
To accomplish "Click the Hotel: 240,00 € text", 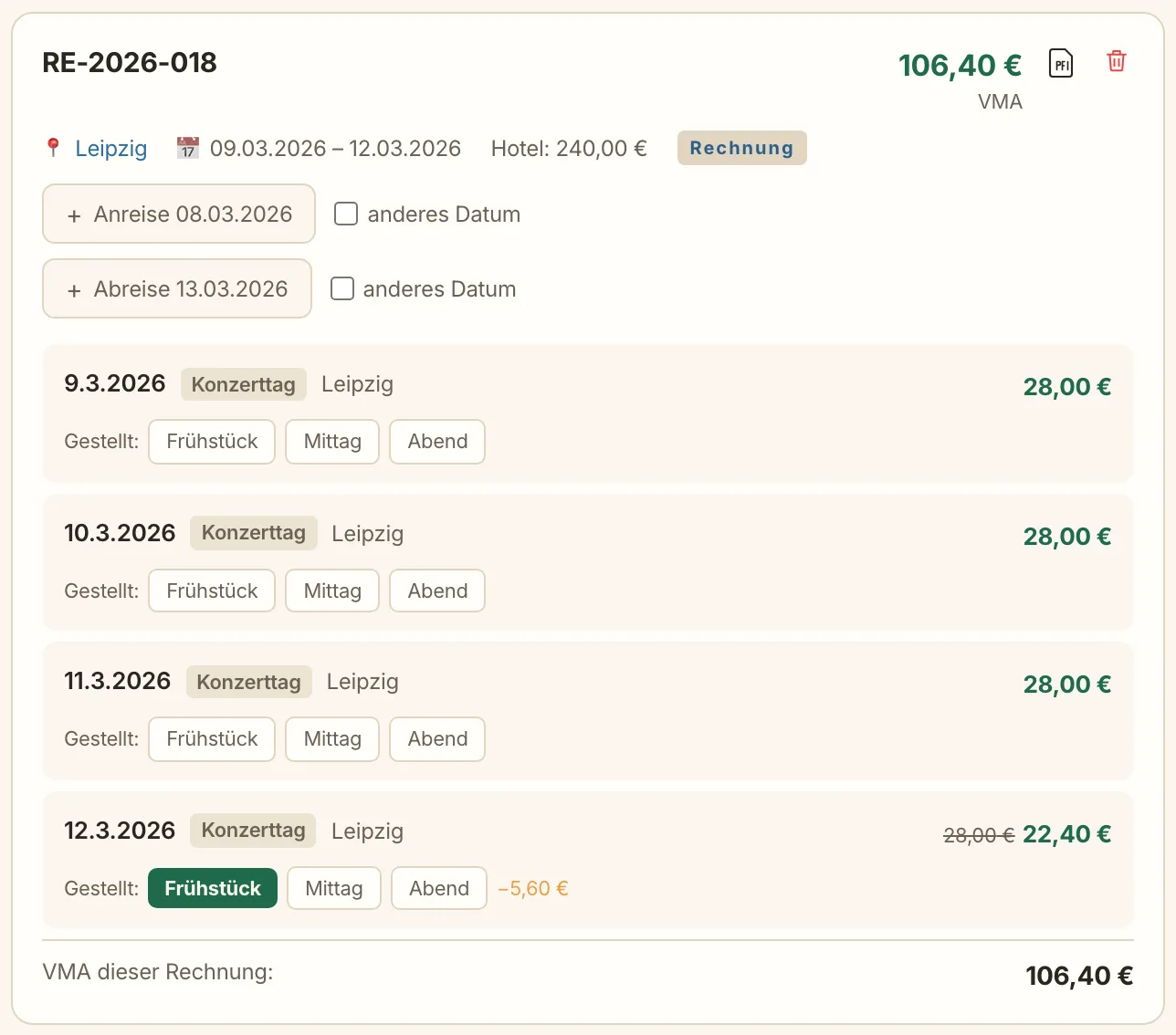I will coord(569,149).
